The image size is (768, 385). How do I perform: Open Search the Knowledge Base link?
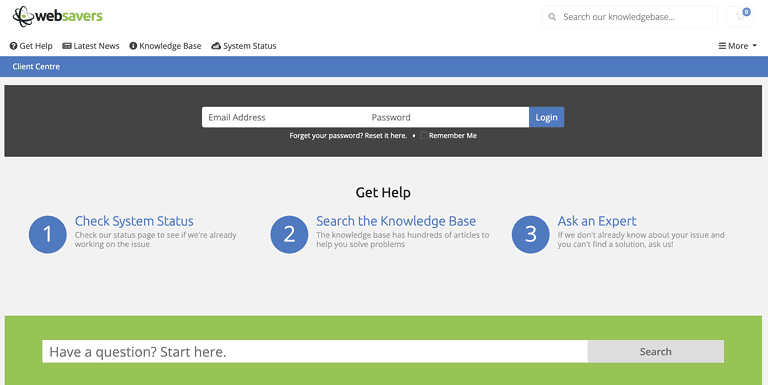(x=396, y=221)
